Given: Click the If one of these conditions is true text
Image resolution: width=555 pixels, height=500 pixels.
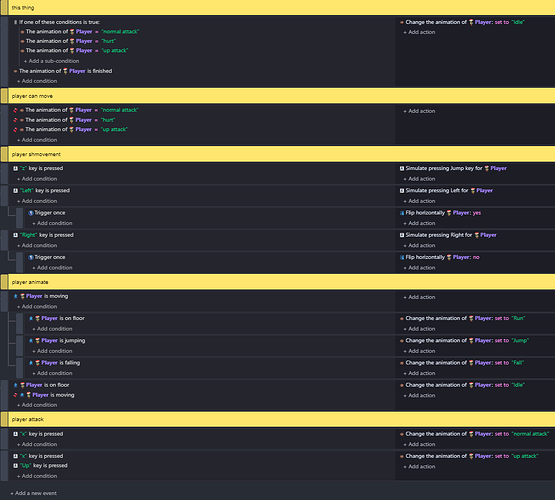Looking at the screenshot, I should (x=59, y=22).
